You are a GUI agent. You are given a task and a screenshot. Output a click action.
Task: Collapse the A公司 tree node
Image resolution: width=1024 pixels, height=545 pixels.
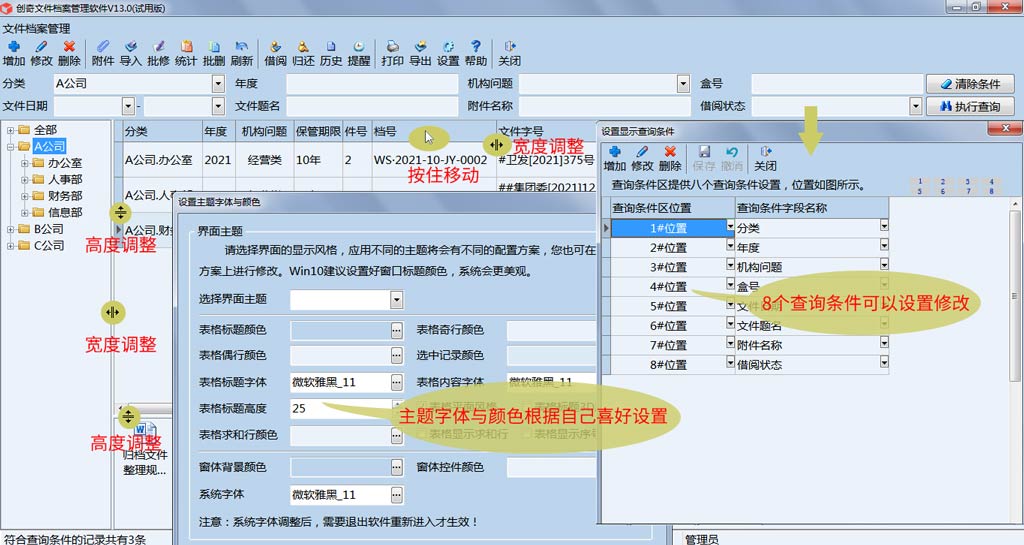click(x=10, y=146)
